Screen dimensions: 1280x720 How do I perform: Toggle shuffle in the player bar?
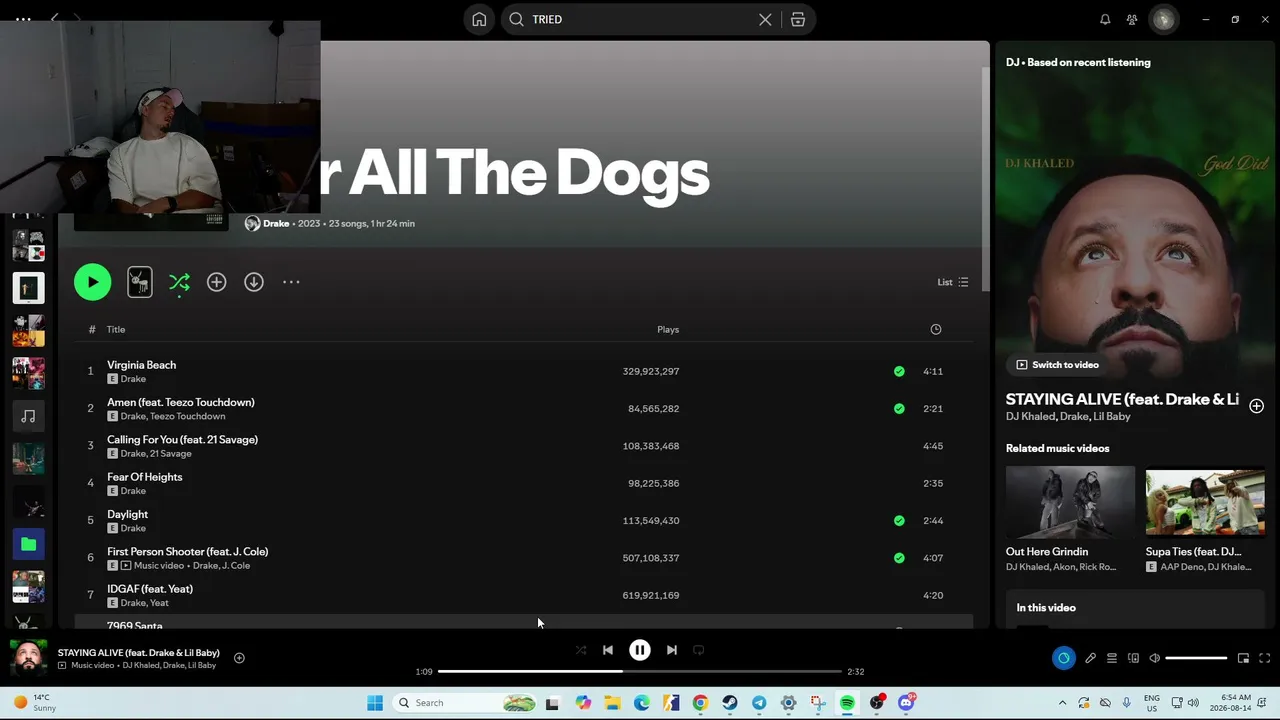[x=580, y=650]
